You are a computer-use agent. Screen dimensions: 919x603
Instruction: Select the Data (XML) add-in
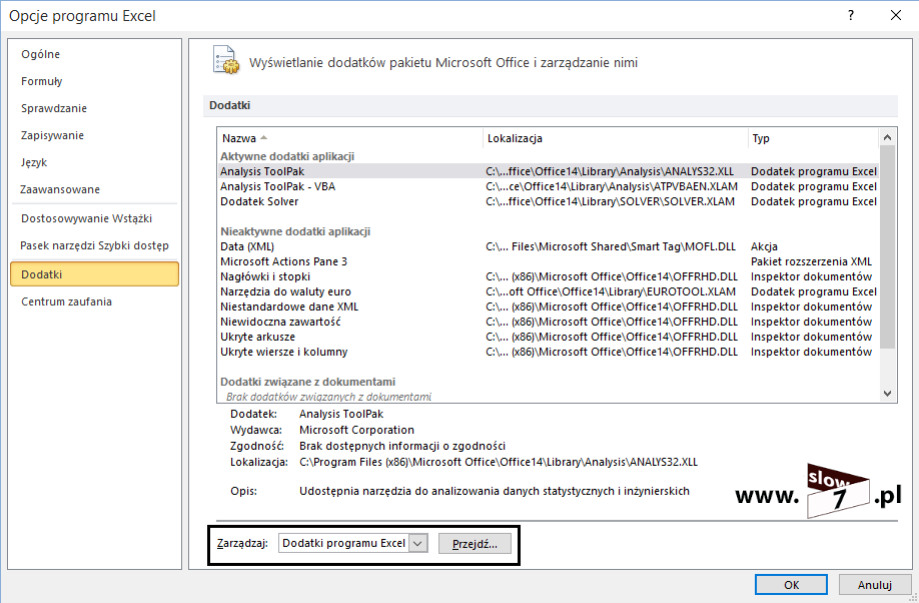[x=547, y=247]
